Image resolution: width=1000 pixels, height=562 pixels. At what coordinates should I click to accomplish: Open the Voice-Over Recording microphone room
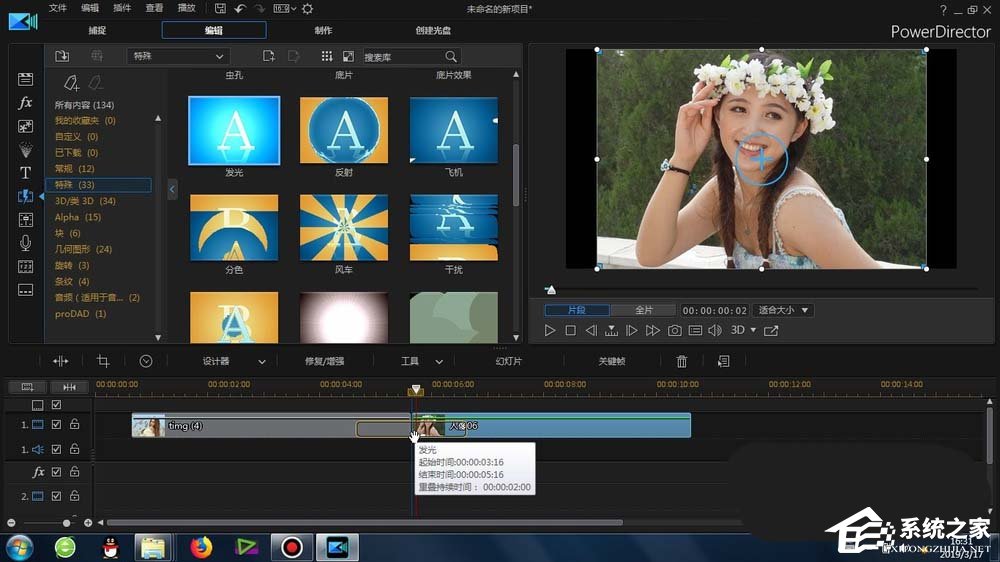26,243
